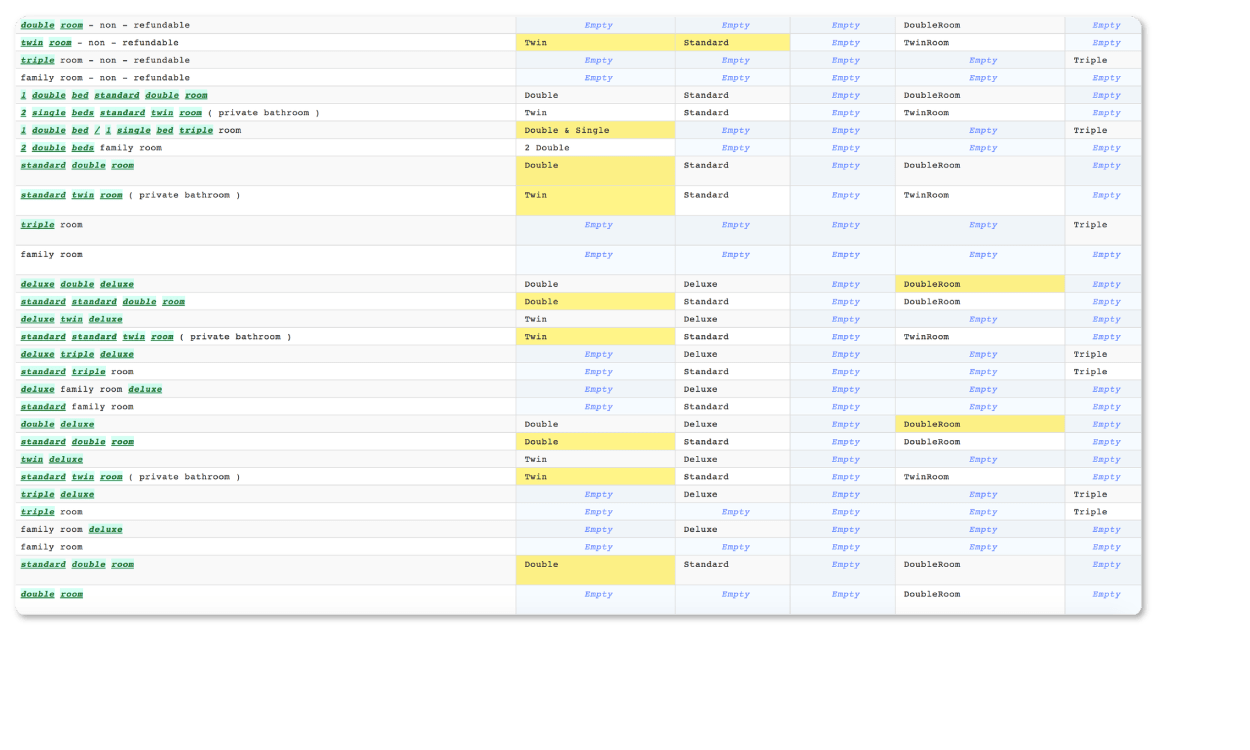The height and width of the screenshot is (750, 1250).
Task: Open the "beds" link in 2 double beds family room row
Action: (x=83, y=148)
